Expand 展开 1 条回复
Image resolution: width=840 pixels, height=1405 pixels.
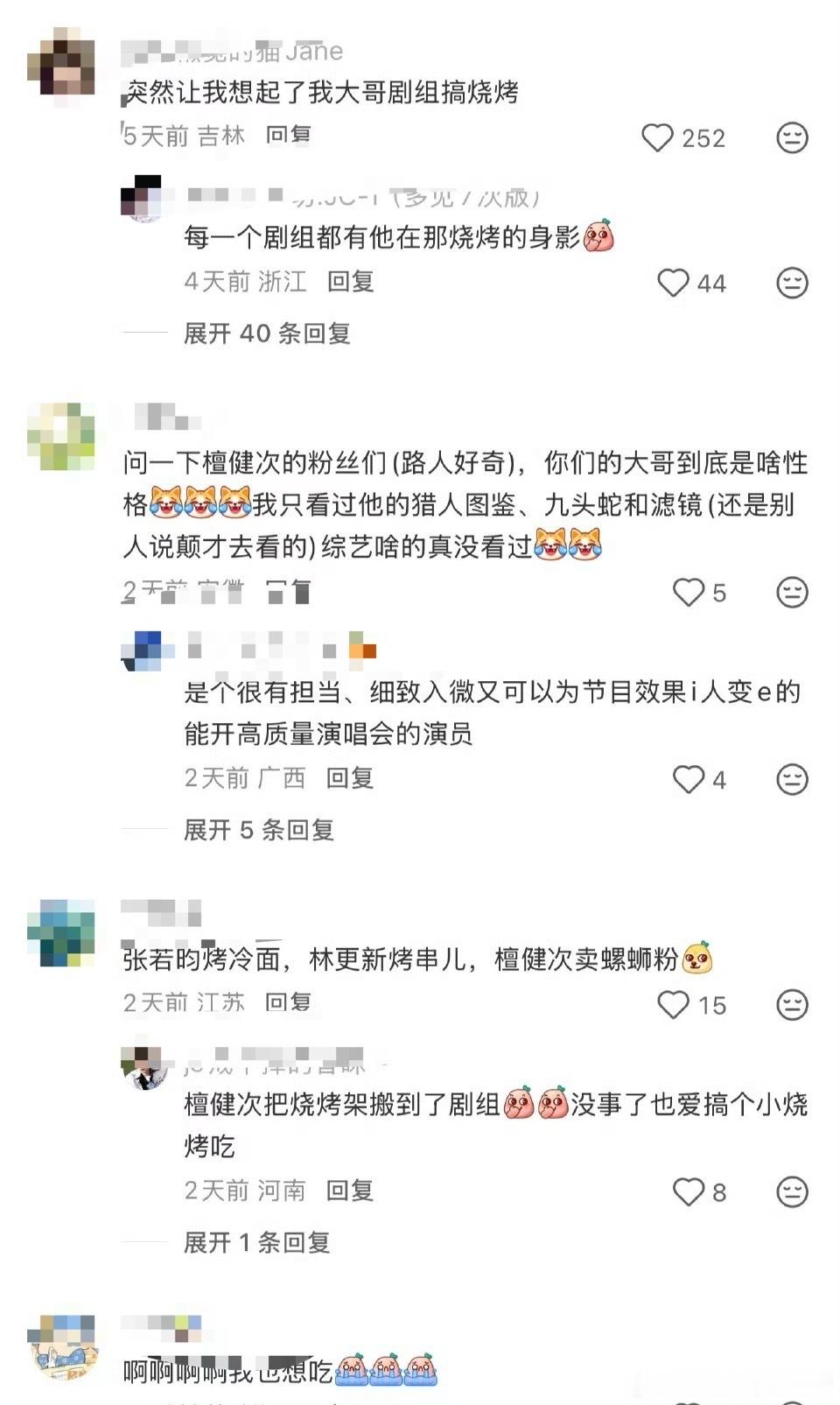point(257,1242)
